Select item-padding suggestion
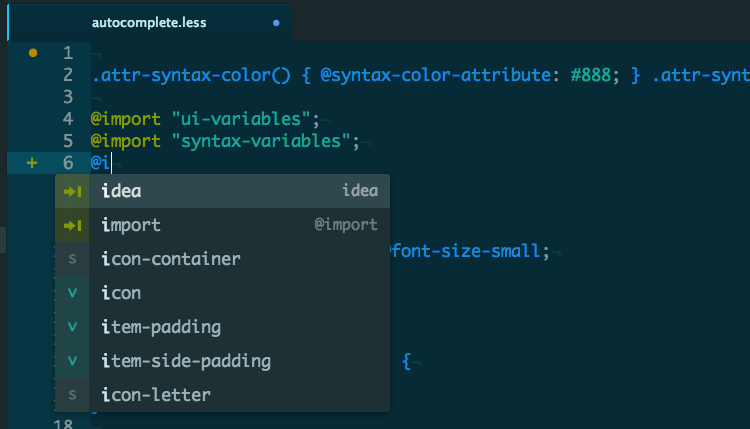The image size is (750, 429). tap(222, 327)
